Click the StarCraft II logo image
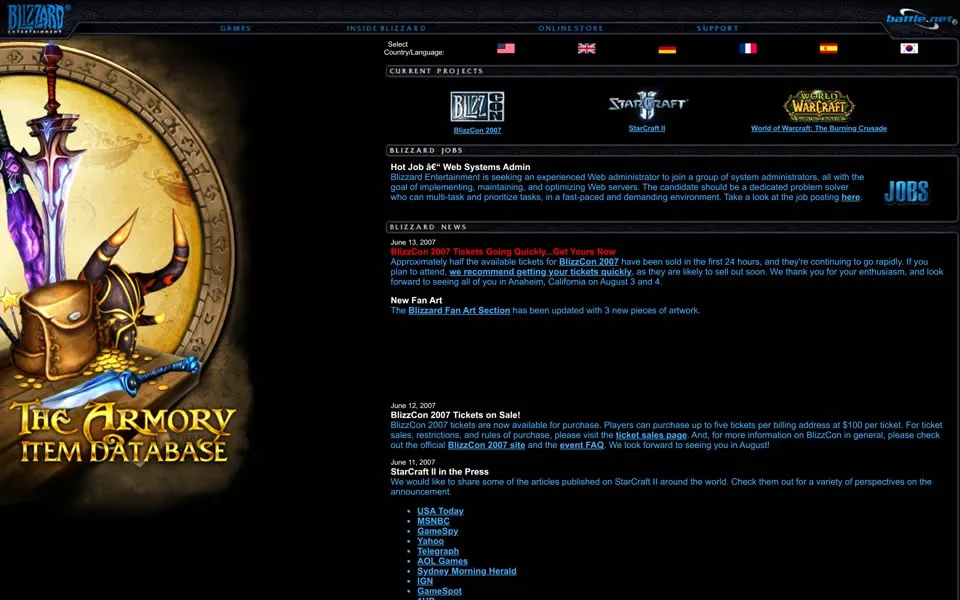 (647, 105)
